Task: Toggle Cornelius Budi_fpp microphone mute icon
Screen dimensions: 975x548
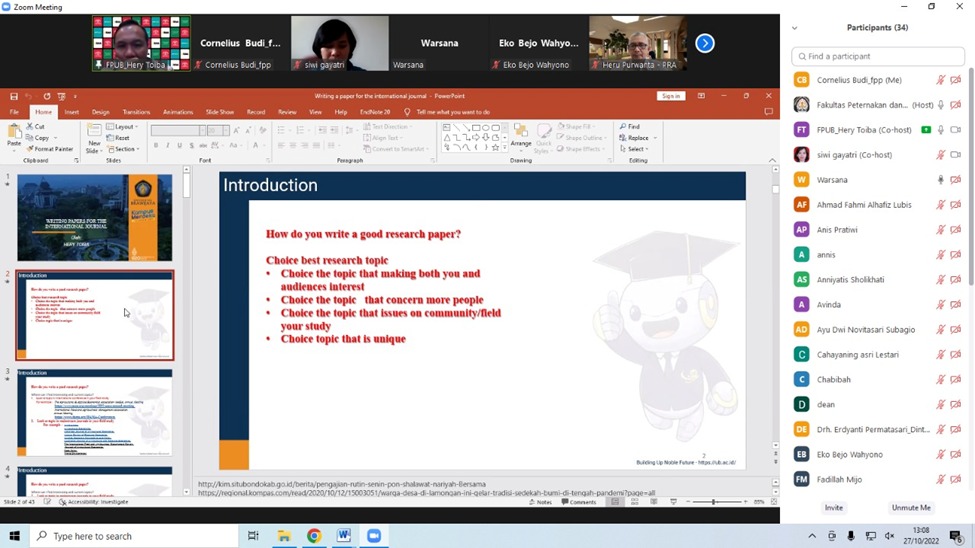Action: pos(940,80)
